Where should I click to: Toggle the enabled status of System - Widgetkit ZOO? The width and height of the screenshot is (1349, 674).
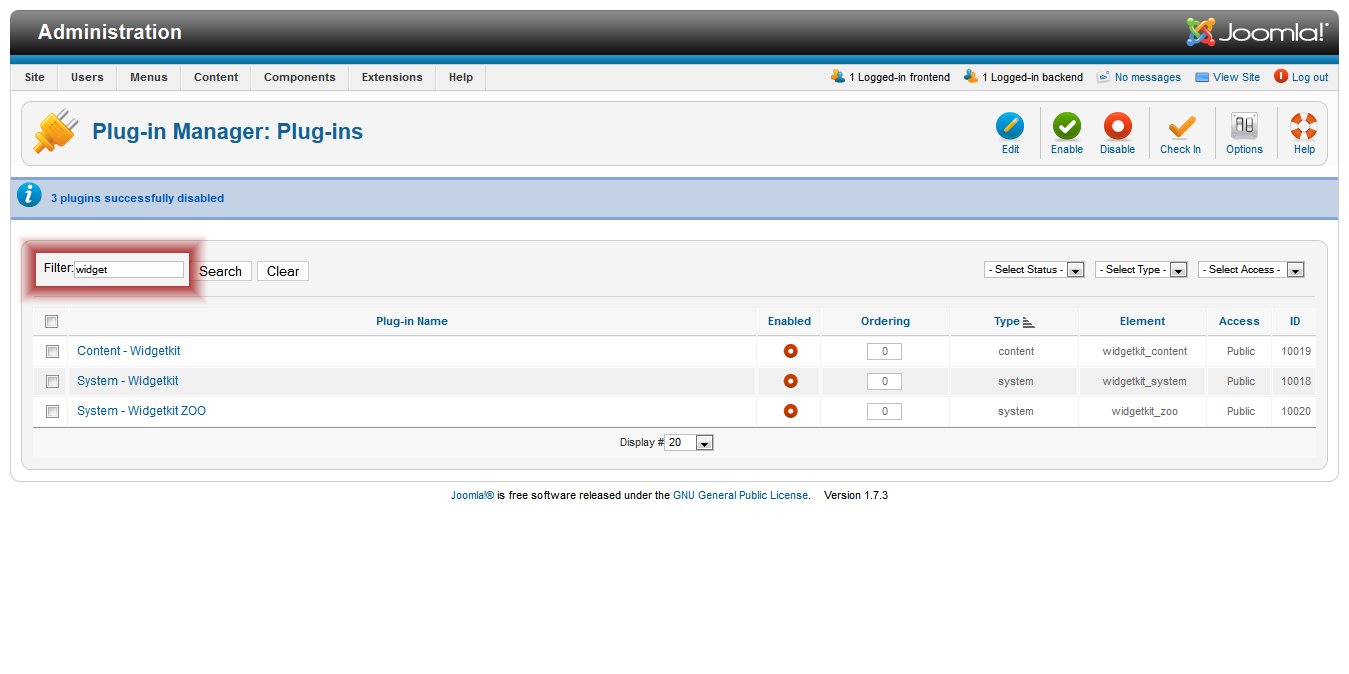790,411
